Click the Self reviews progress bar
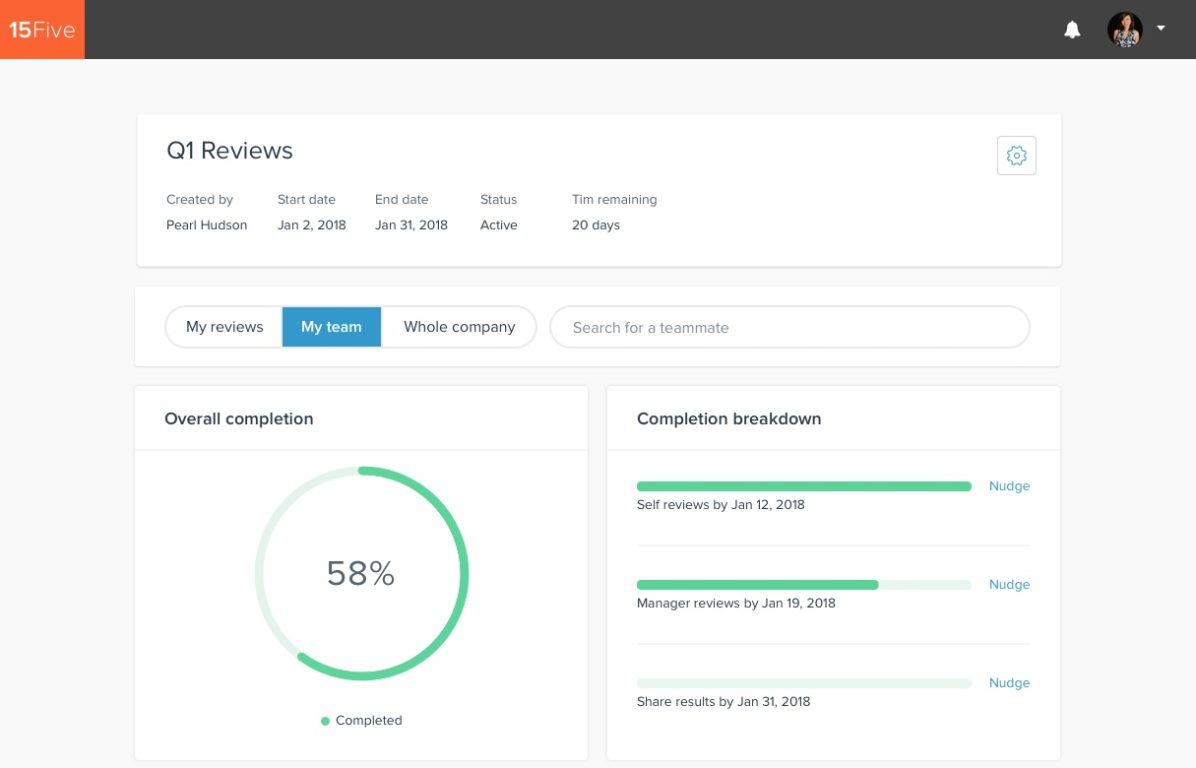Viewport: 1196px width, 768px height. 803,487
